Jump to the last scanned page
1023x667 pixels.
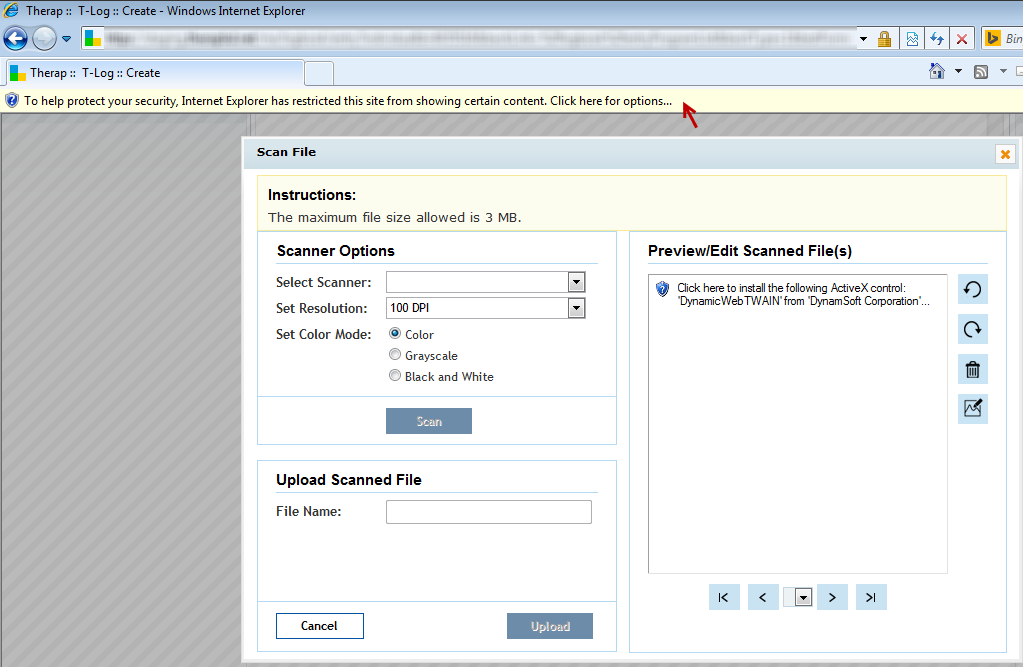pos(870,596)
